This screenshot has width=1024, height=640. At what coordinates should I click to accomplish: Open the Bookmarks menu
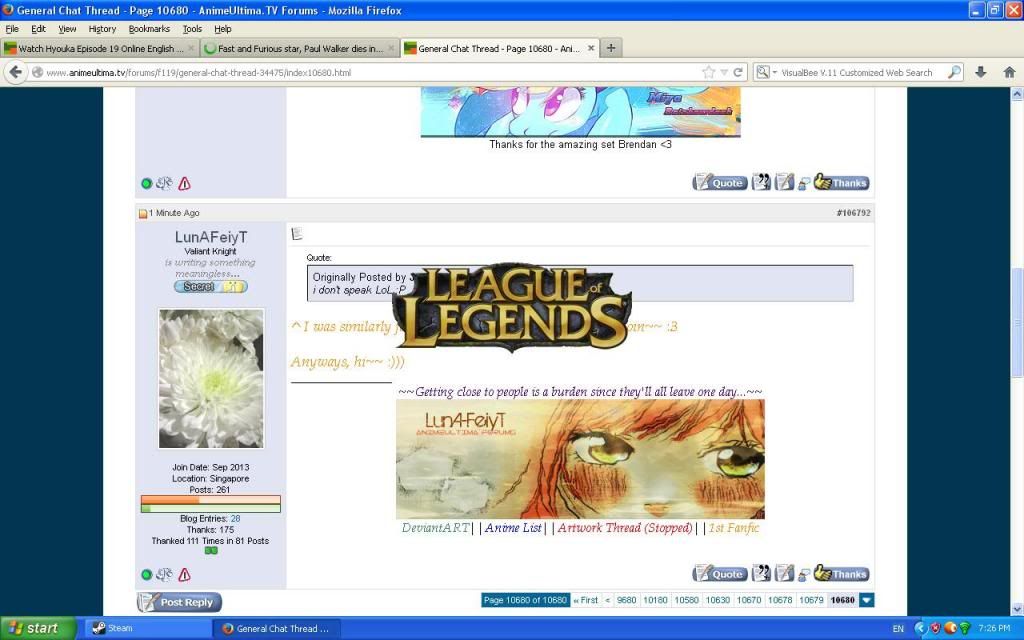(x=148, y=29)
